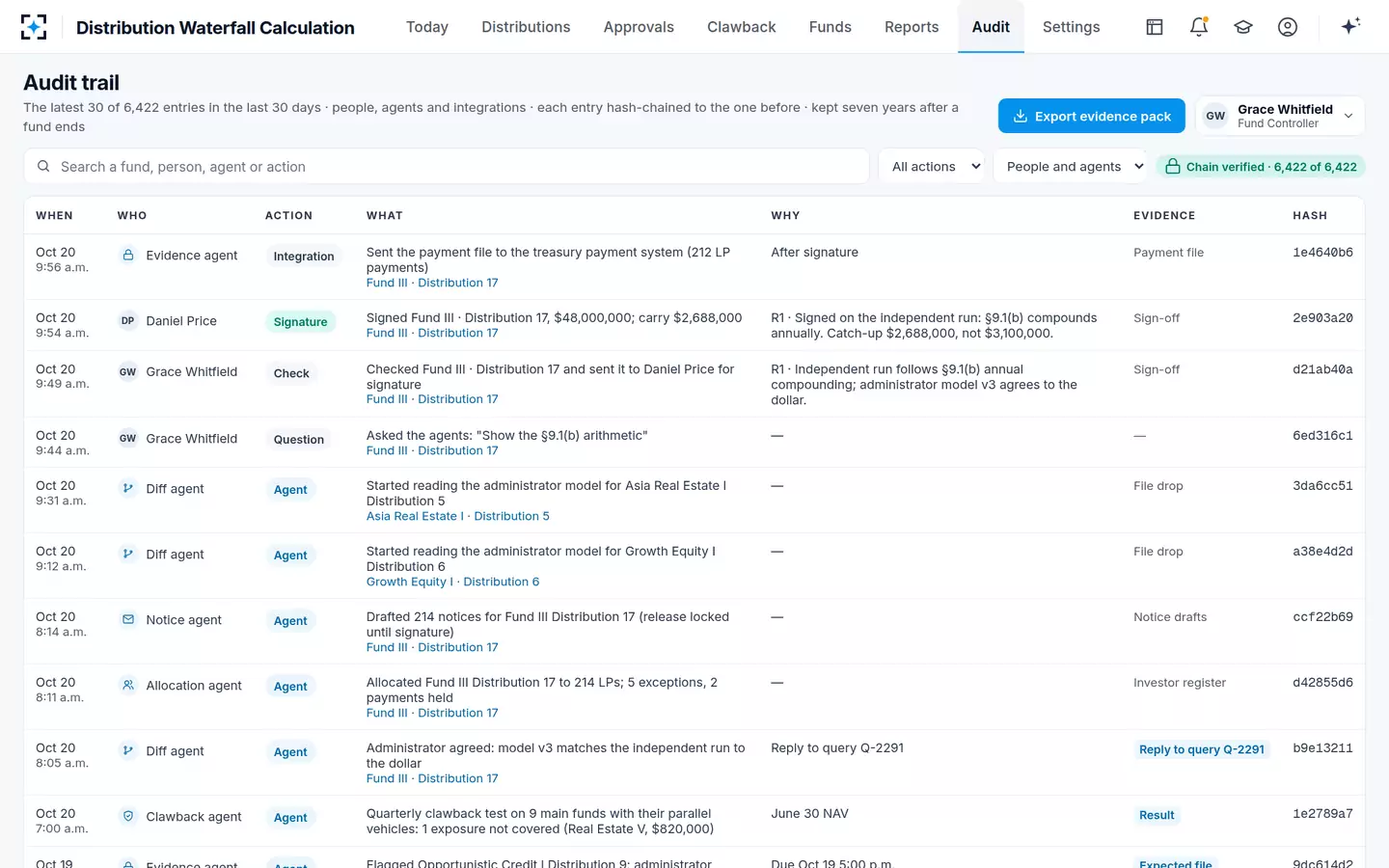Open the Clawback tab
The width and height of the screenshot is (1389, 868).
point(741,27)
